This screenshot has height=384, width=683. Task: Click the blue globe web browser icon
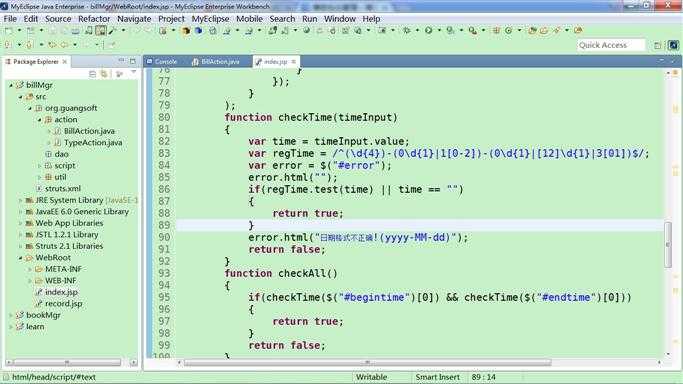(x=198, y=30)
